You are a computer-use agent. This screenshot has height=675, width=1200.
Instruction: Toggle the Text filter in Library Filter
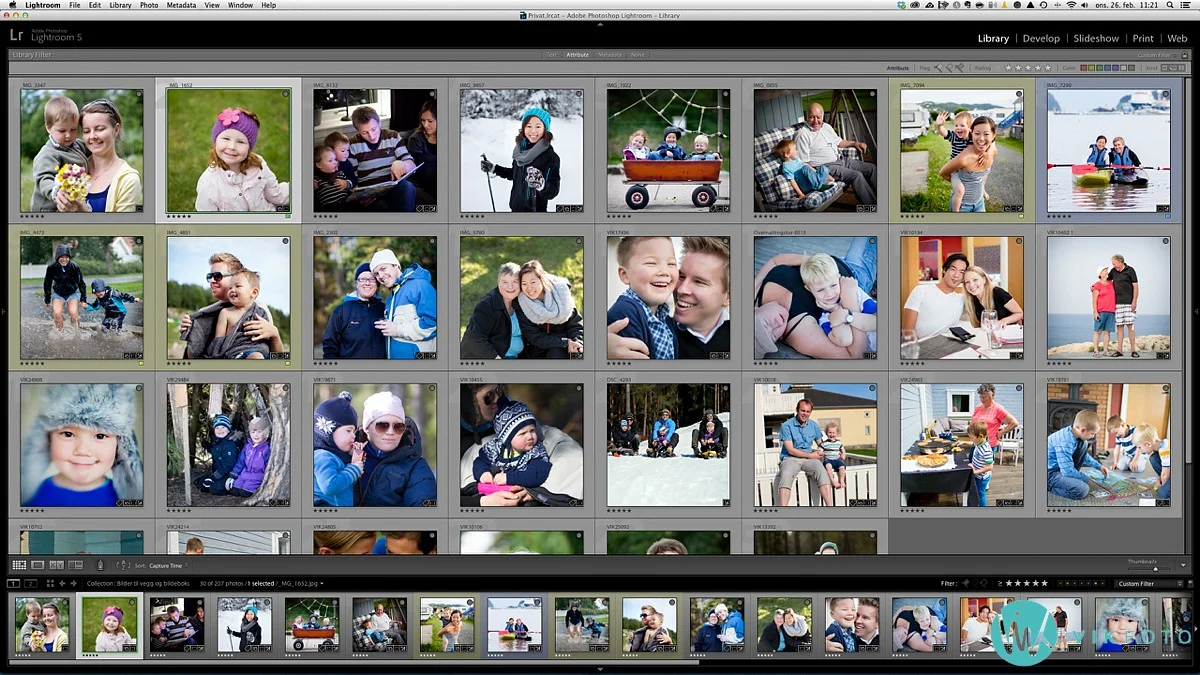[x=551, y=55]
